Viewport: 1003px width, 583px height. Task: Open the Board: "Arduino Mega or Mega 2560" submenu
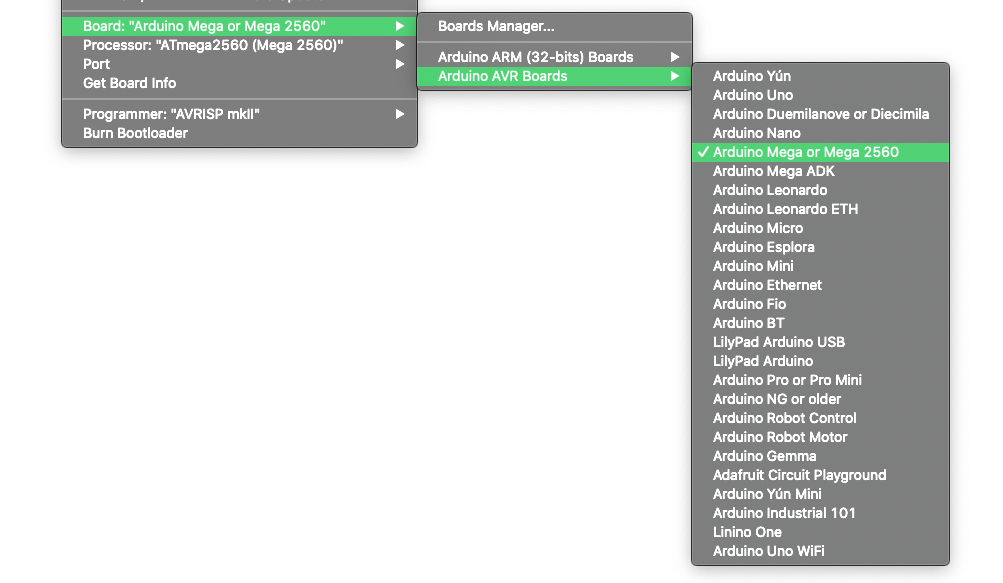point(239,26)
